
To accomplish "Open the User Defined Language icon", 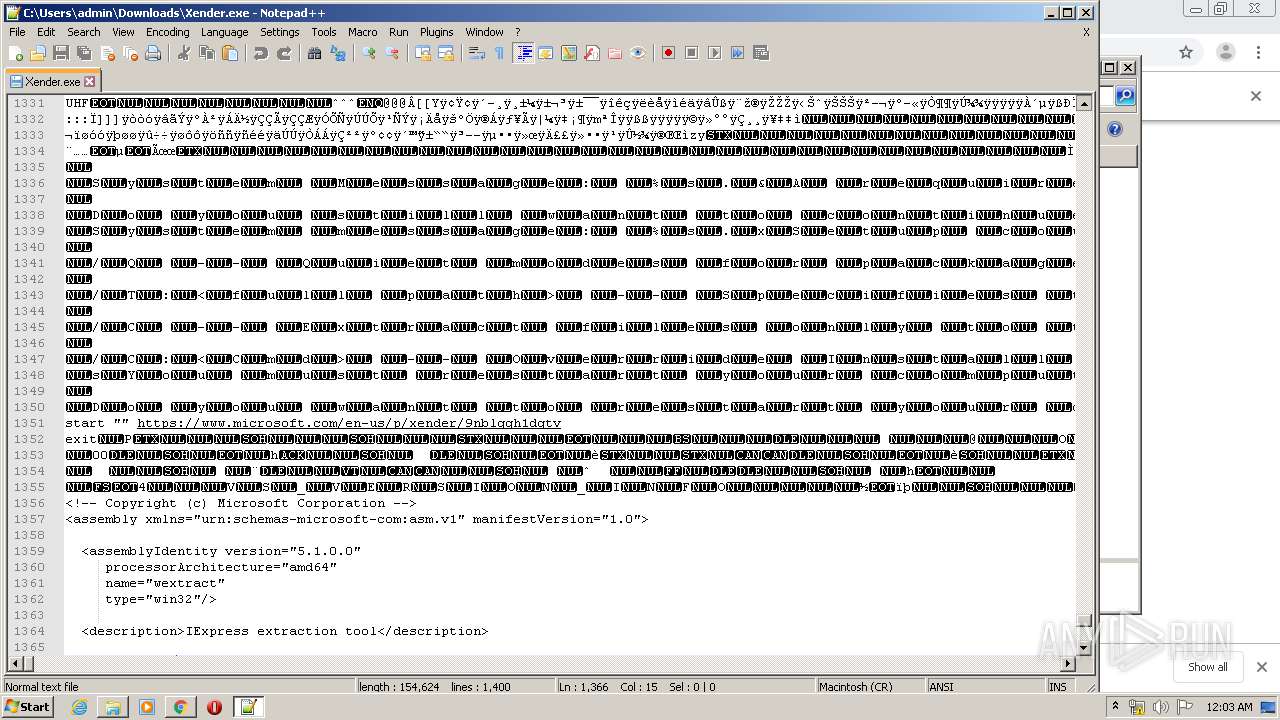I will 546,53.
